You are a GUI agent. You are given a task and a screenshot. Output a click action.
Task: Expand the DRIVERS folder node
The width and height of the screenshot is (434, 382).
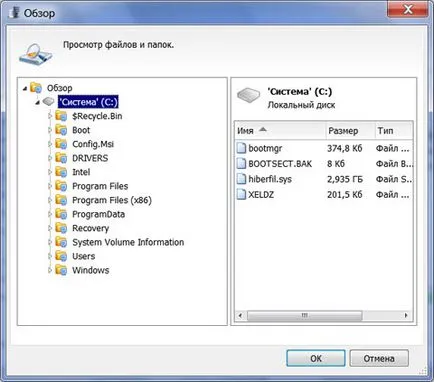pyautogui.click(x=50, y=158)
